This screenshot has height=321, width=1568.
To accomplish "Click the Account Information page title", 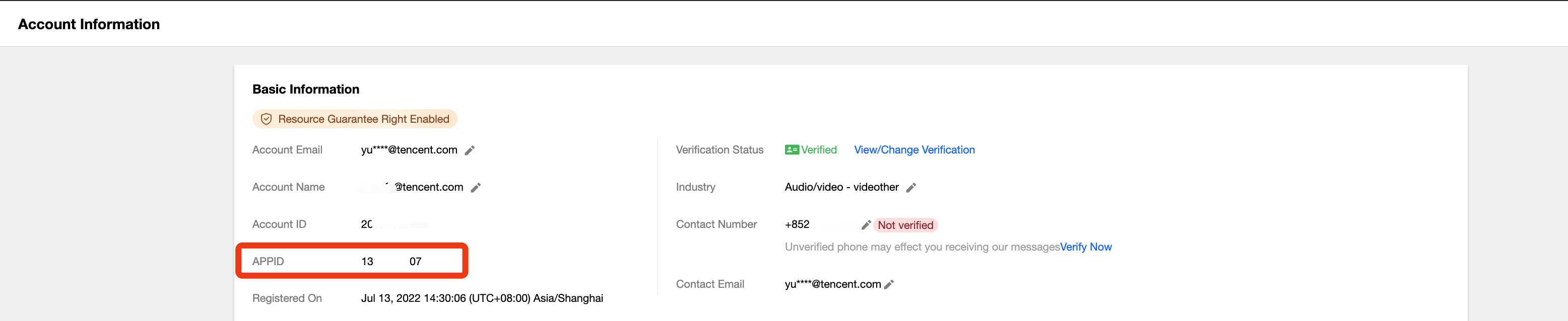I will (x=89, y=24).
